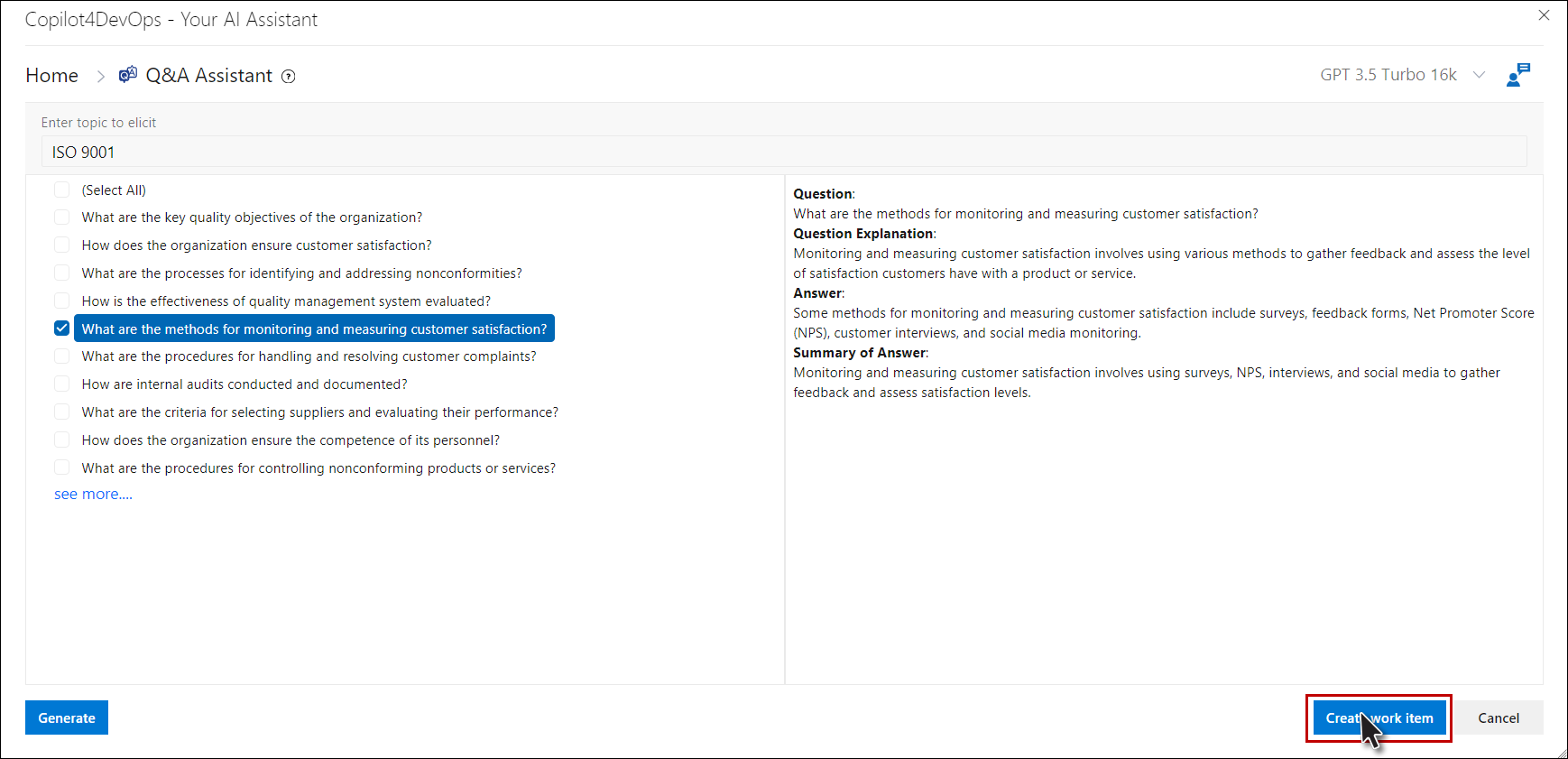Screen dimensions: 1568x759
Task: Click the Create work item button
Action: (x=1379, y=718)
